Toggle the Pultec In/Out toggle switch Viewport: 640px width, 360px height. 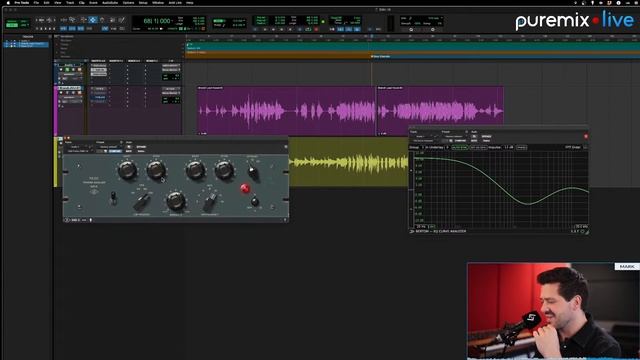pyautogui.click(x=113, y=198)
